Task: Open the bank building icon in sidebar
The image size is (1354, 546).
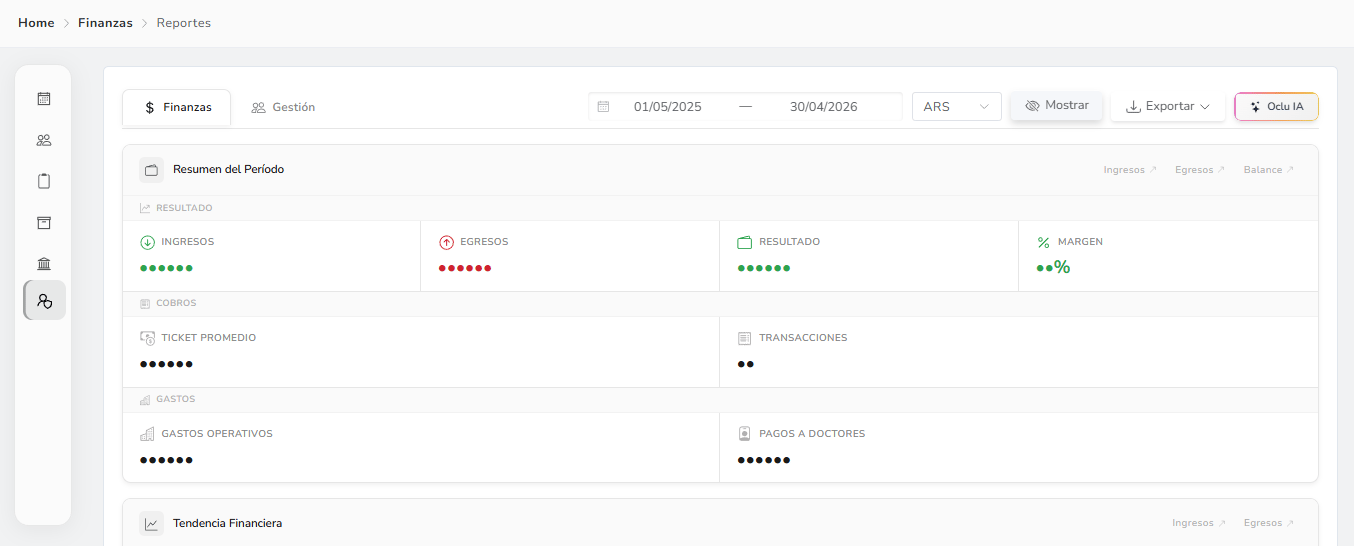Action: (44, 263)
